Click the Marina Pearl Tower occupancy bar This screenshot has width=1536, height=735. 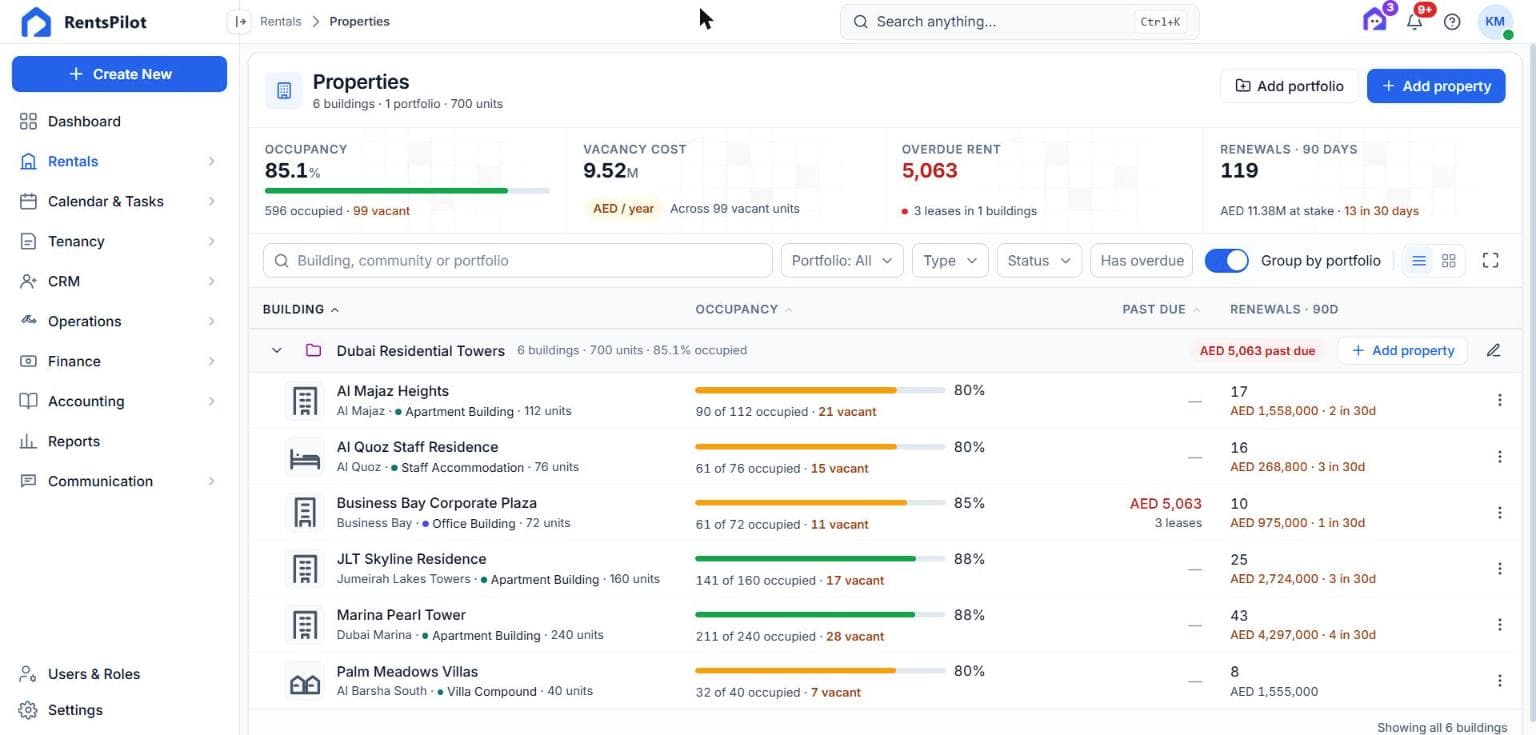click(x=820, y=614)
